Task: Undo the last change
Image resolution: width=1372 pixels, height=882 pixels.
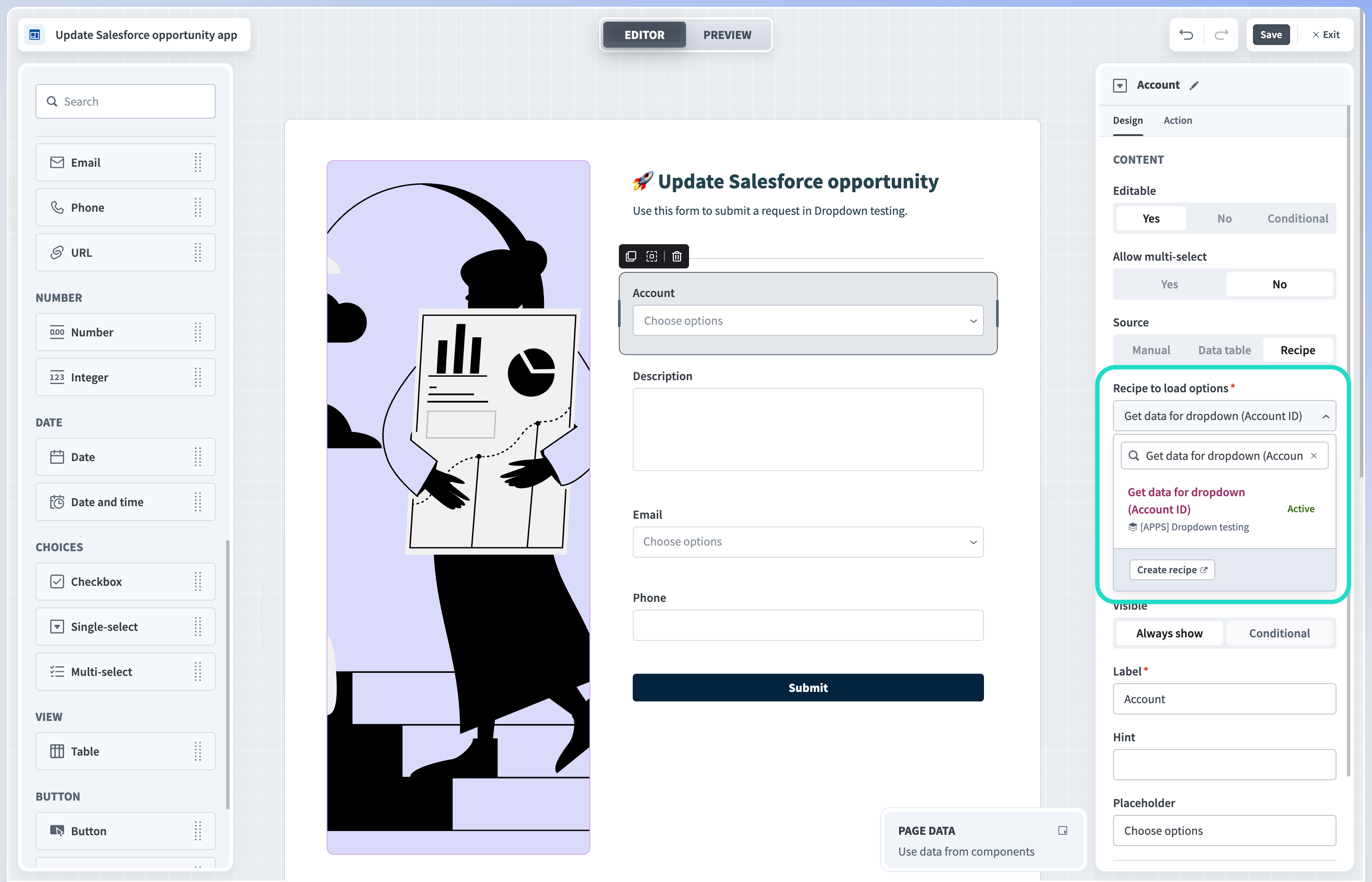Action: pyautogui.click(x=1186, y=35)
